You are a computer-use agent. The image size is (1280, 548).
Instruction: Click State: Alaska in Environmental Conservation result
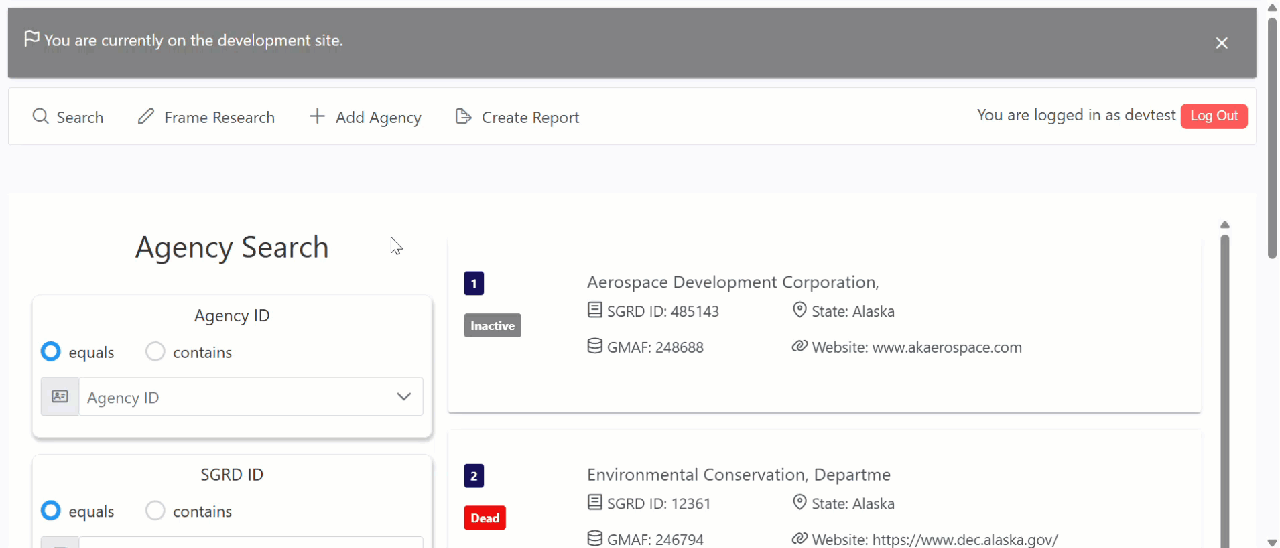click(x=853, y=503)
